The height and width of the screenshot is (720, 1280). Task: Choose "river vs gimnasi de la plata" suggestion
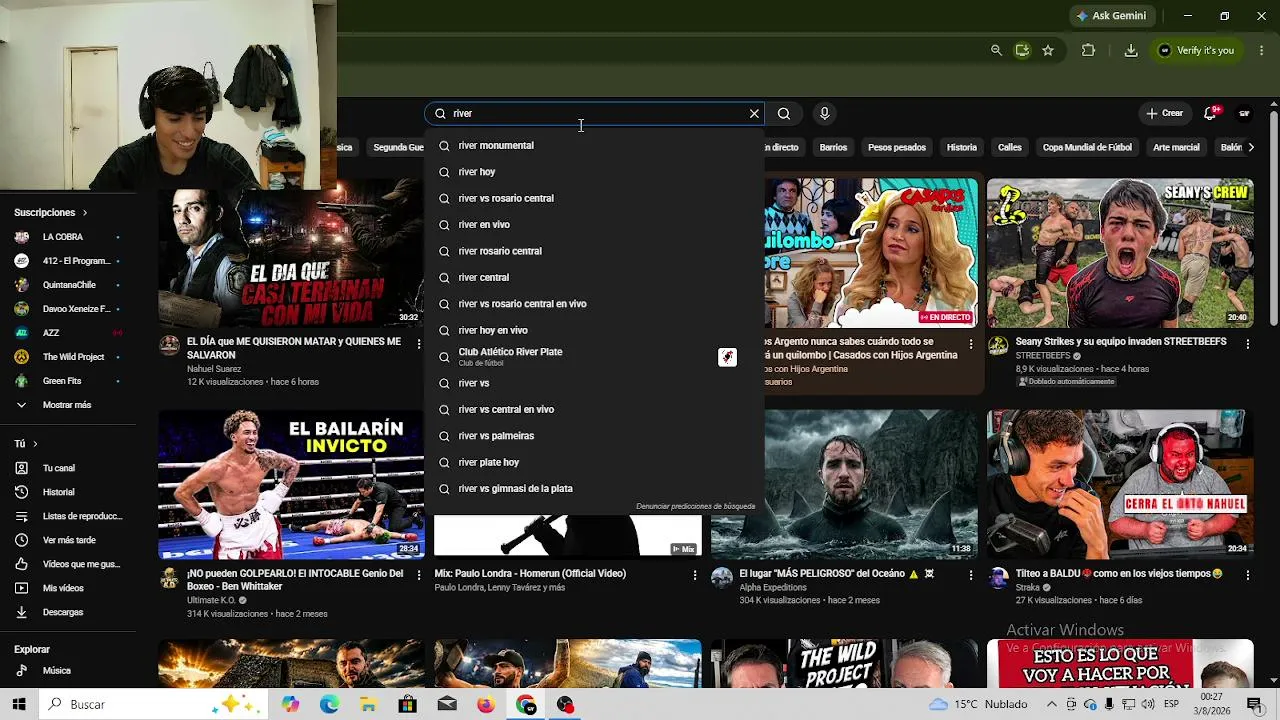[x=594, y=489]
